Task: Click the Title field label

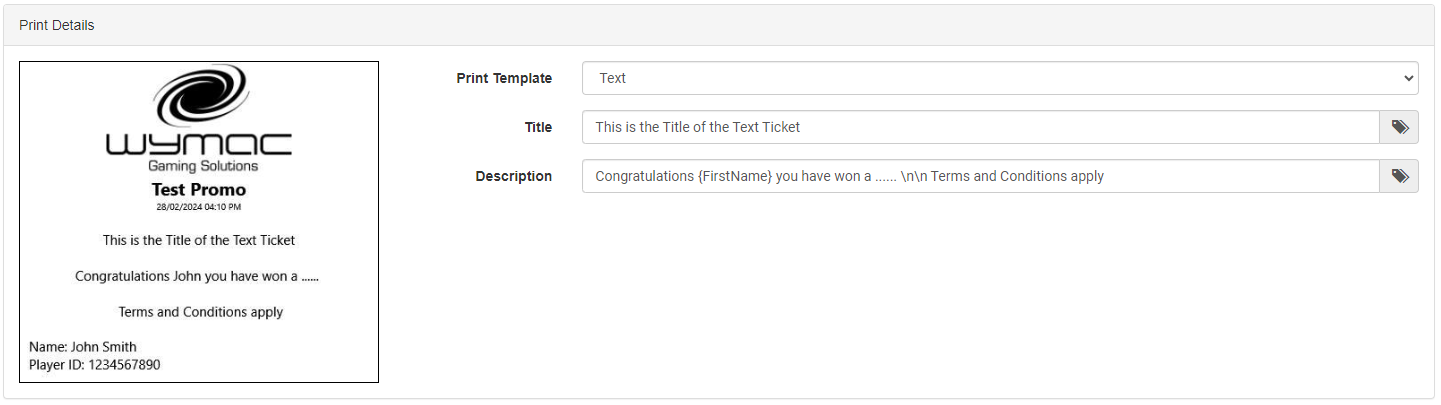Action: tap(538, 127)
